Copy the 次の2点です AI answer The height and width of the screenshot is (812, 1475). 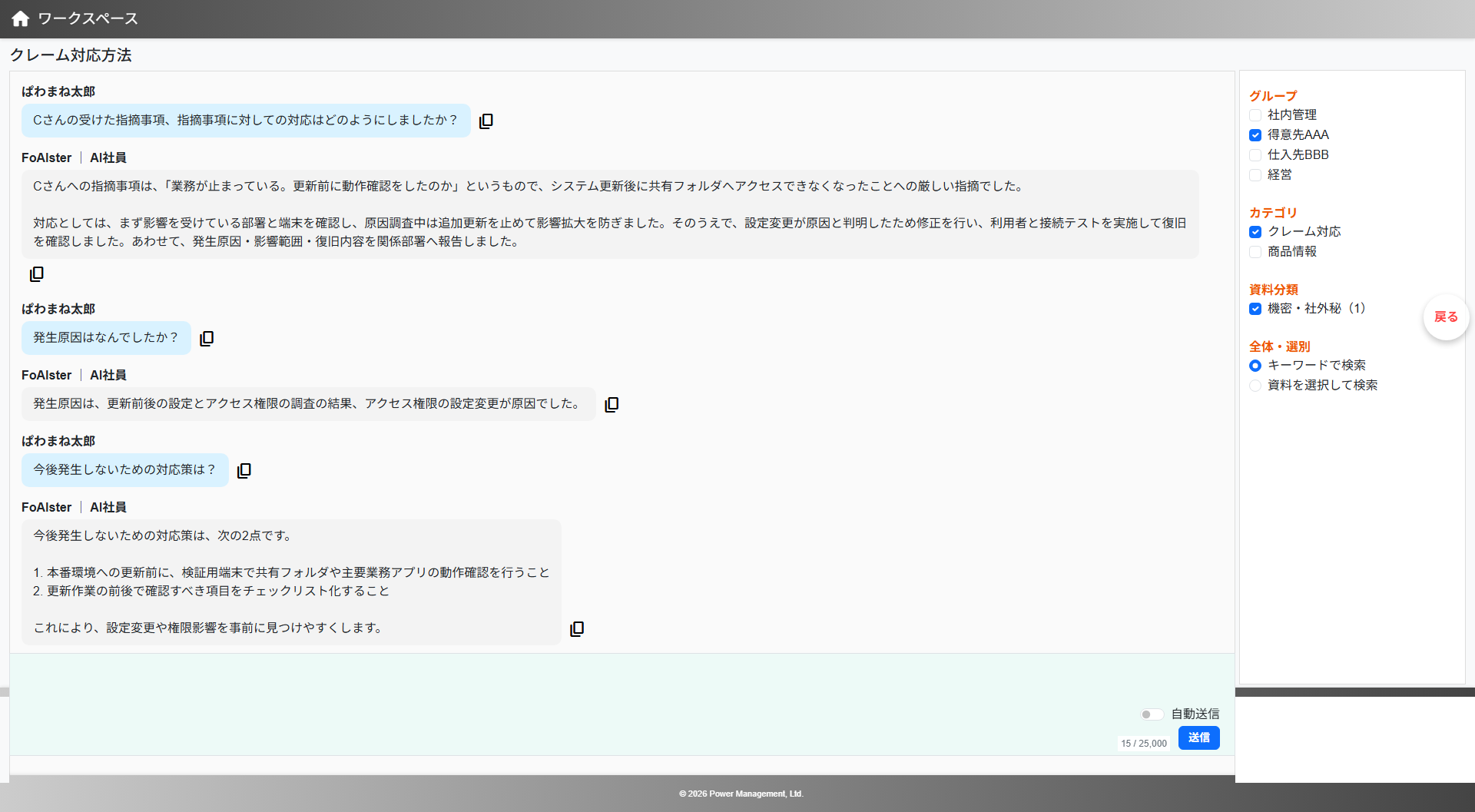pyautogui.click(x=577, y=629)
